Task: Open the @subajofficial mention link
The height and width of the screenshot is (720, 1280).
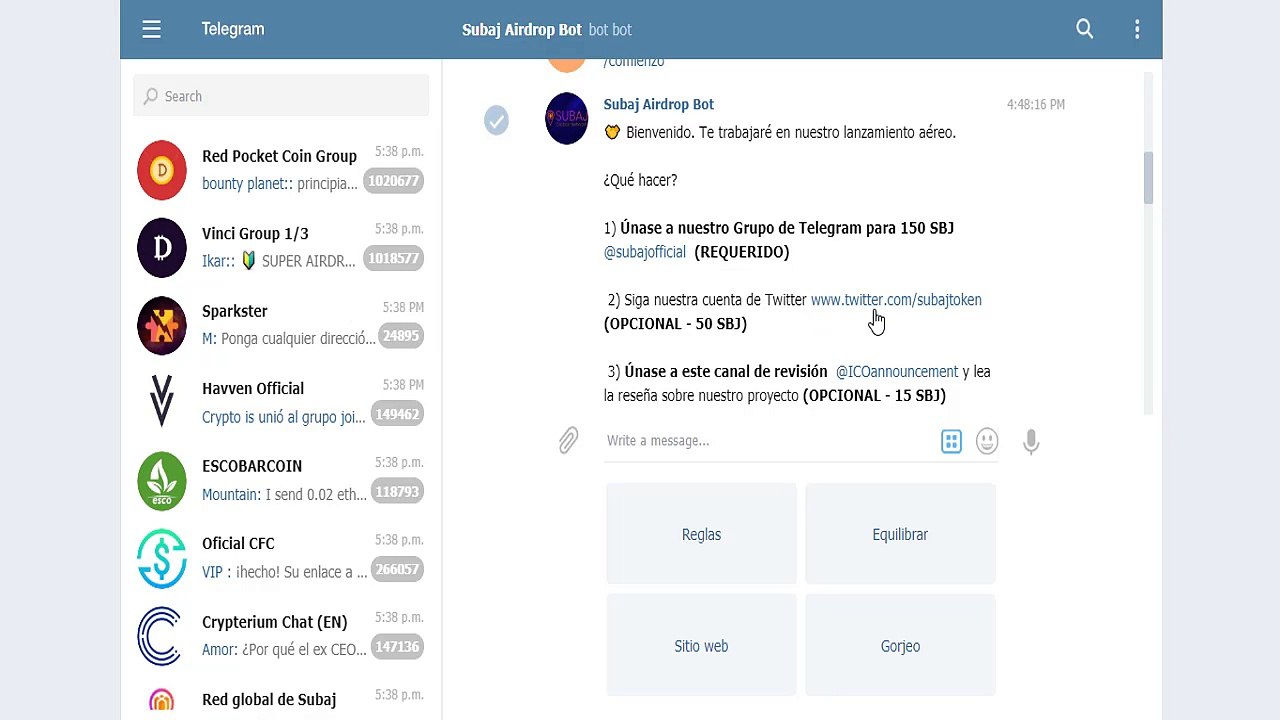Action: pyautogui.click(x=645, y=252)
